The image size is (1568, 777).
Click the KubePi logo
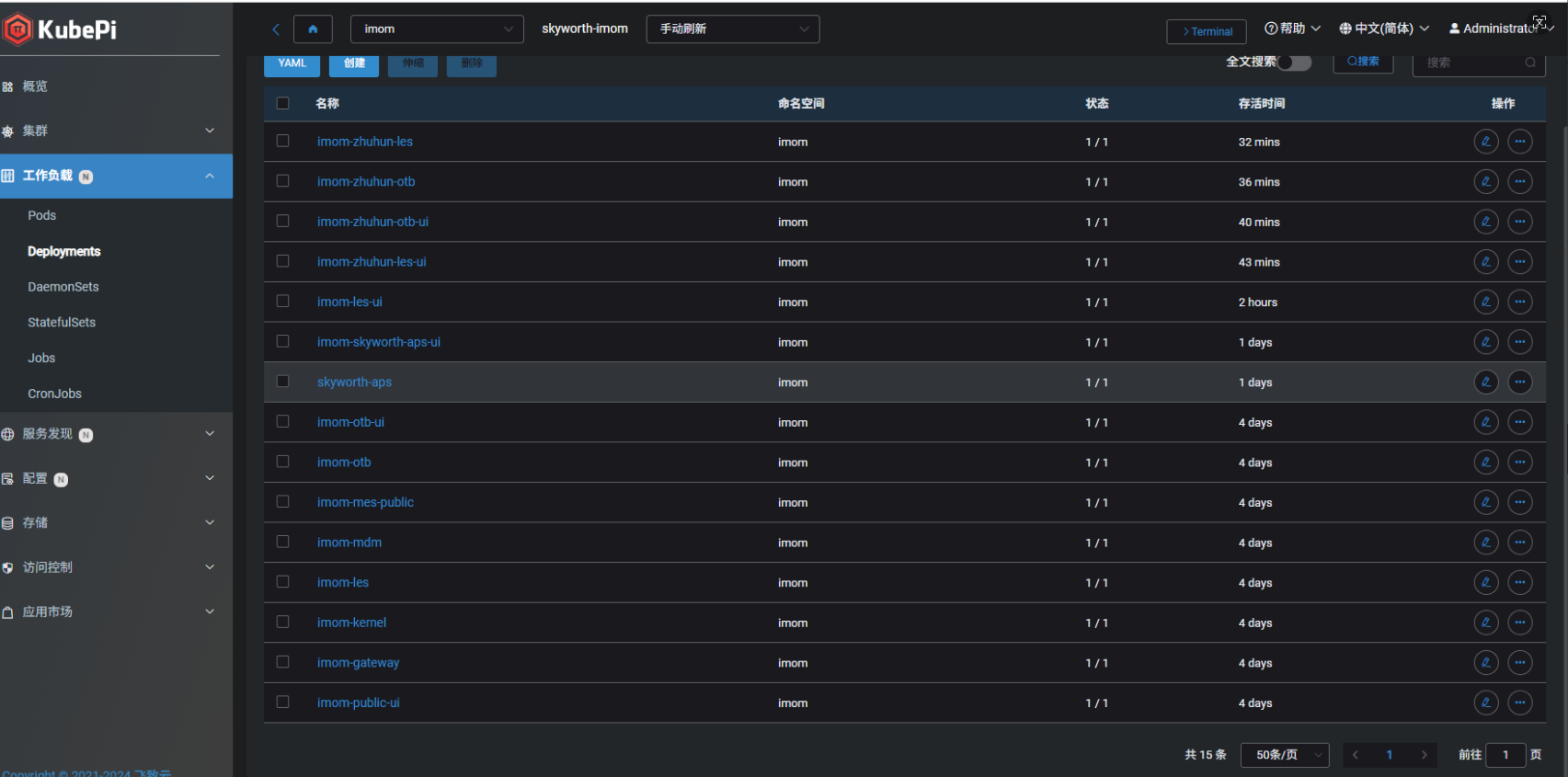pyautogui.click(x=61, y=29)
